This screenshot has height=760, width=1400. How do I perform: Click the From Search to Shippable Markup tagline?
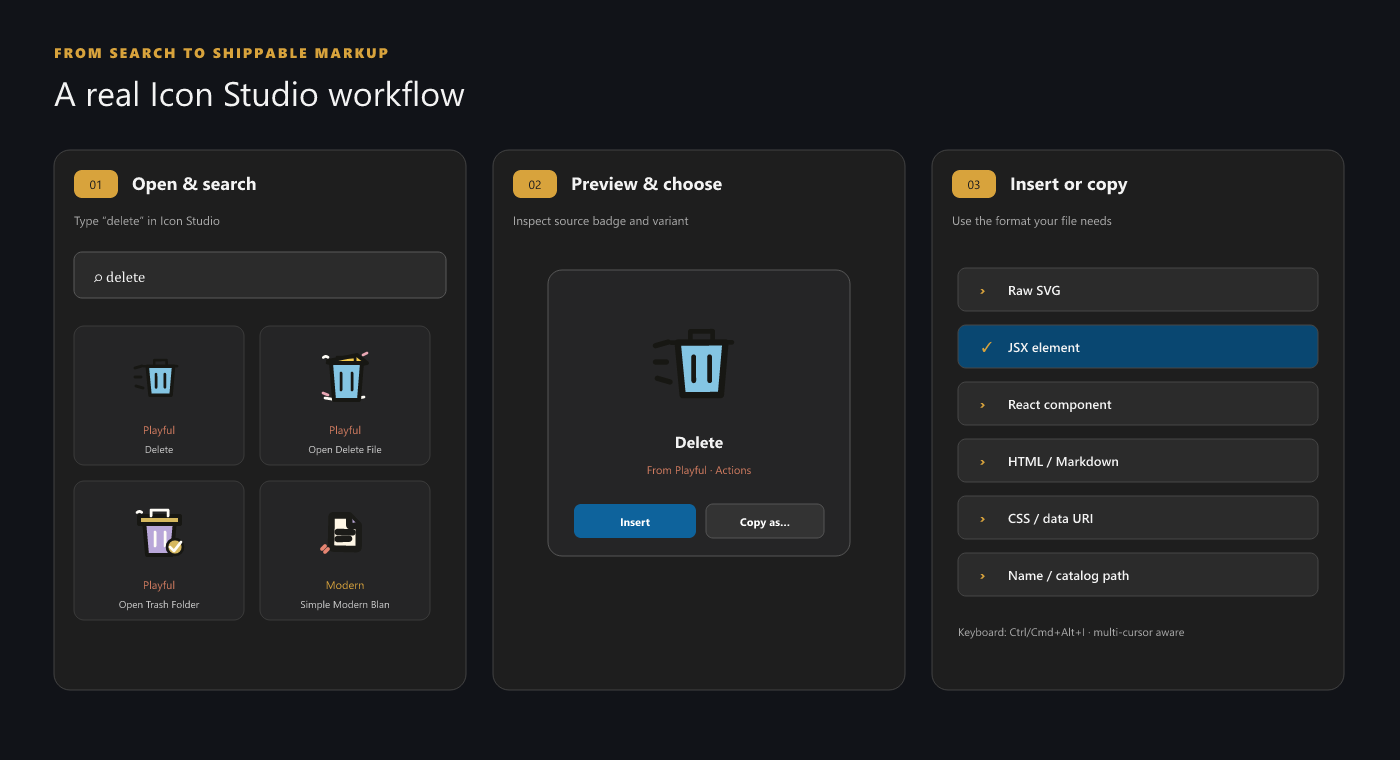point(221,53)
